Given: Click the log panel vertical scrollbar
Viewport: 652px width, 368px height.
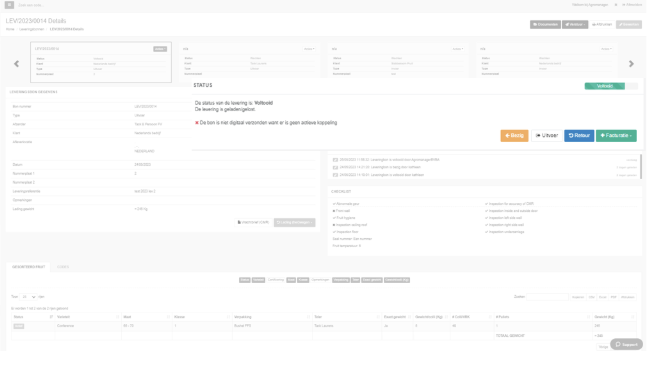Looking at the screenshot, I should pos(640,167).
